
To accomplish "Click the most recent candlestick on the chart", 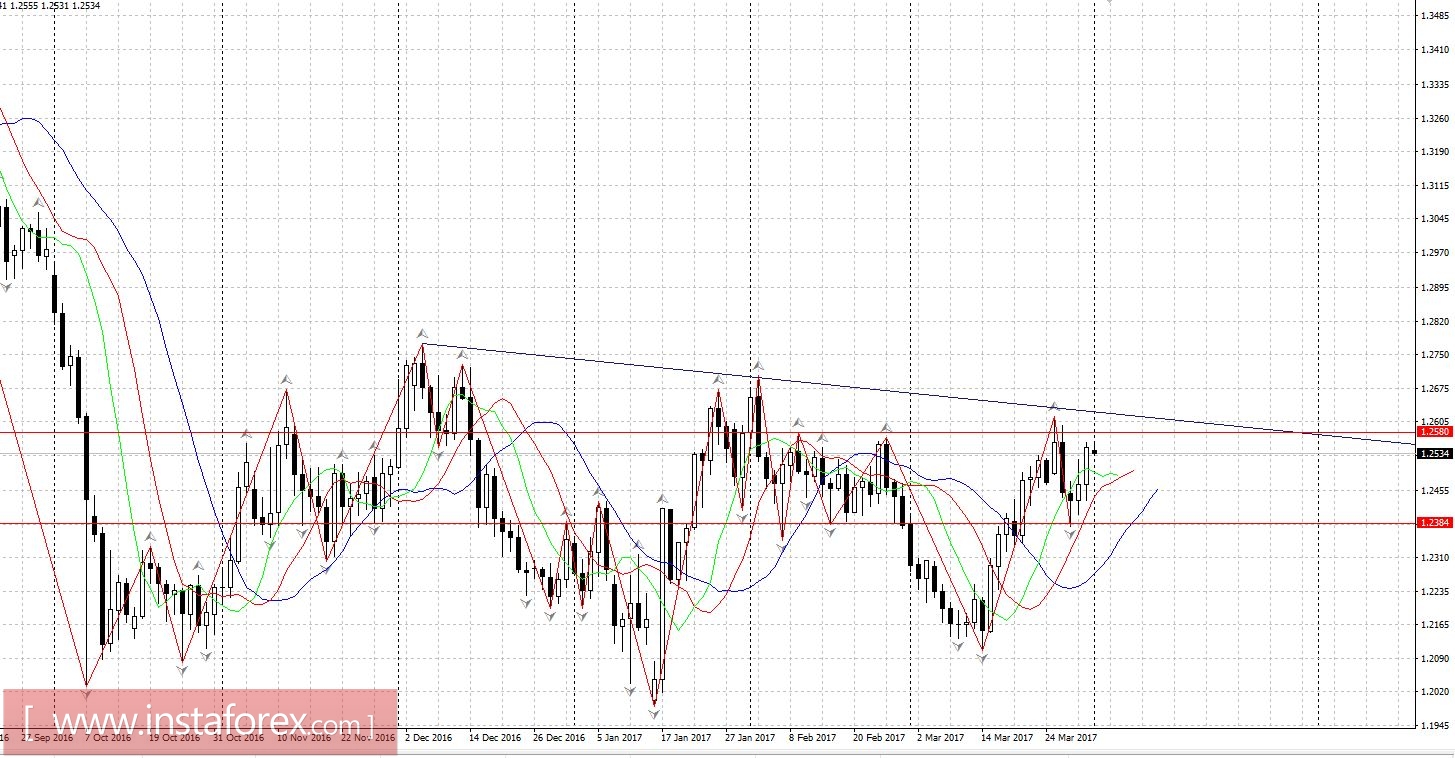I will point(1094,451).
